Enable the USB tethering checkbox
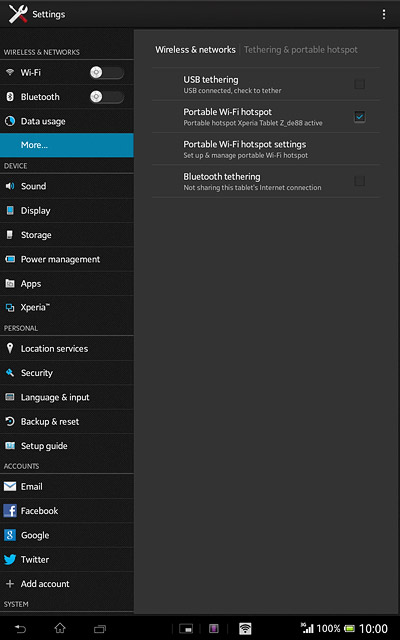This screenshot has width=400, height=640. tap(359, 84)
